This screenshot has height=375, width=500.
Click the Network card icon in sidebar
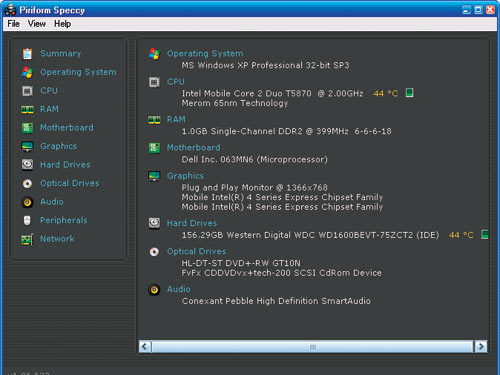coord(27,239)
